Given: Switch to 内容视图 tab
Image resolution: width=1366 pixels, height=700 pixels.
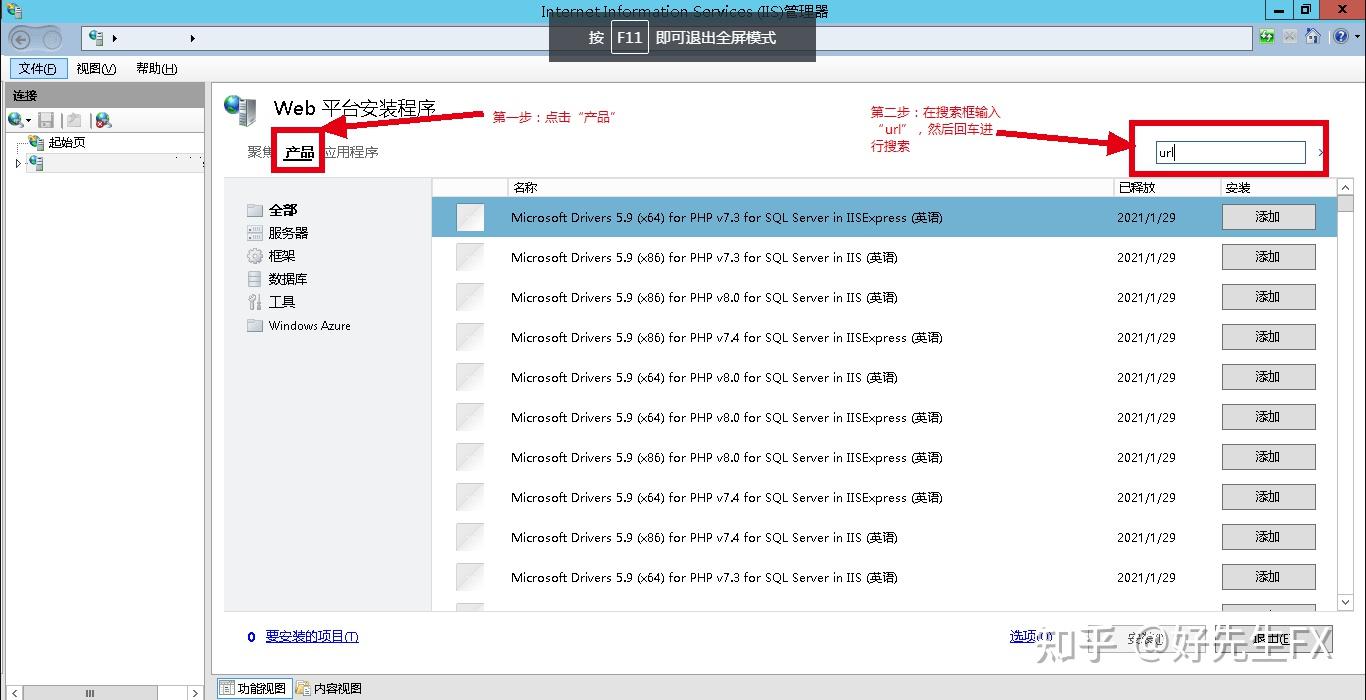Looking at the screenshot, I should click(329, 688).
